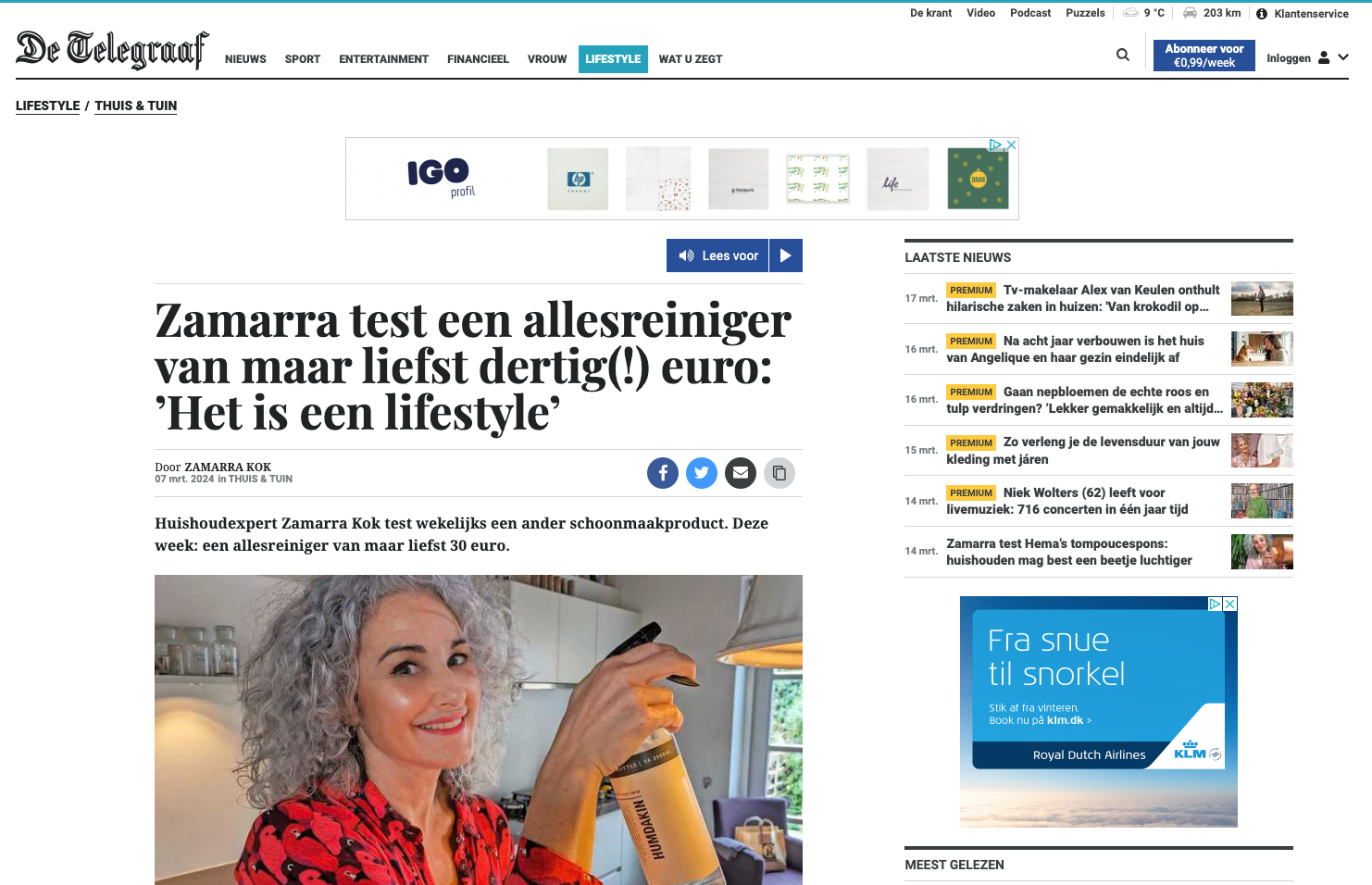The image size is (1372, 885).
Task: Follow the Thuis & Tuin breadcrumb
Action: click(x=135, y=106)
